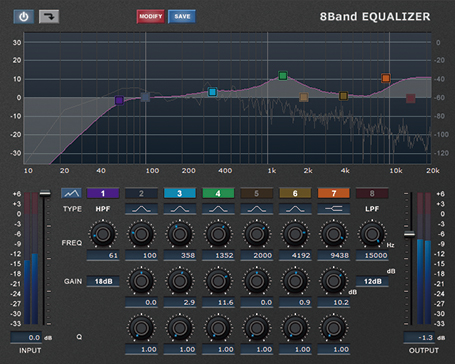Click band 4 frequency value 1352

pos(218,255)
